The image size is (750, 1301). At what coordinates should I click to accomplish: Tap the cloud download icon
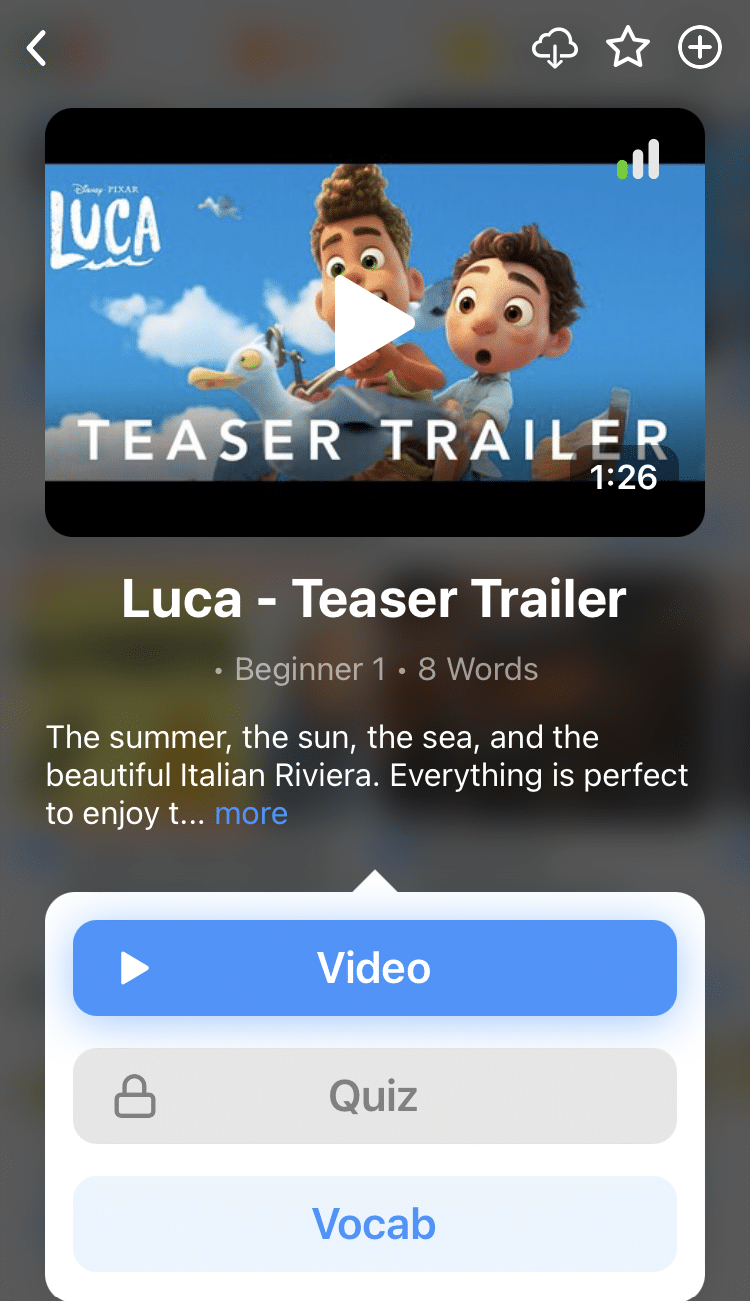point(555,48)
